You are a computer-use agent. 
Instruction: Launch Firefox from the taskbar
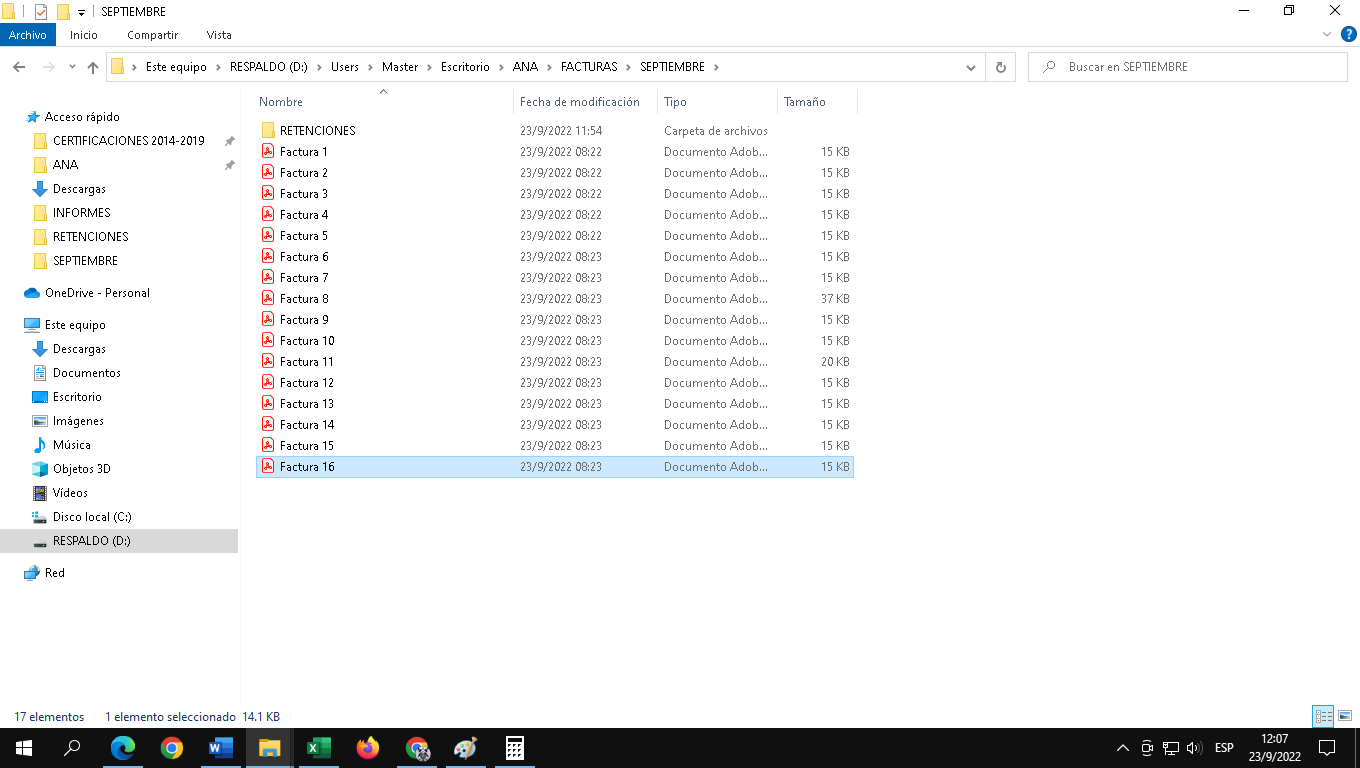pyautogui.click(x=368, y=748)
